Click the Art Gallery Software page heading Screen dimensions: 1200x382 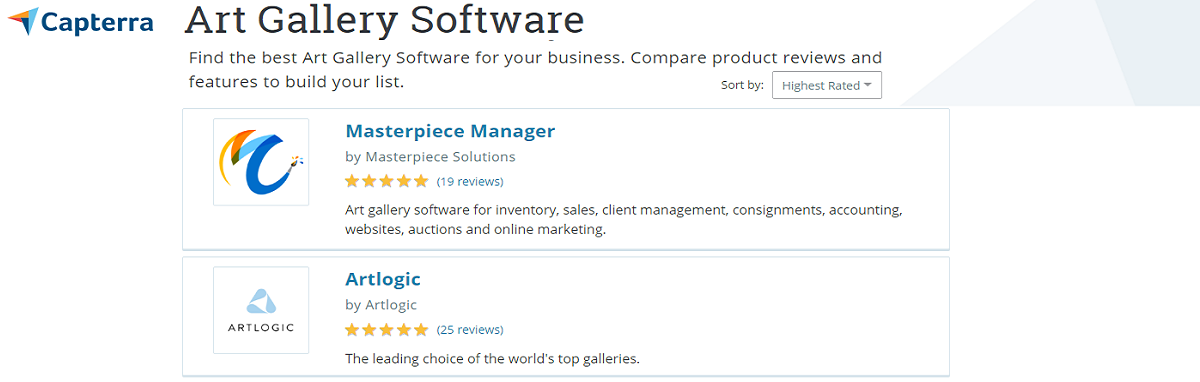tap(385, 20)
